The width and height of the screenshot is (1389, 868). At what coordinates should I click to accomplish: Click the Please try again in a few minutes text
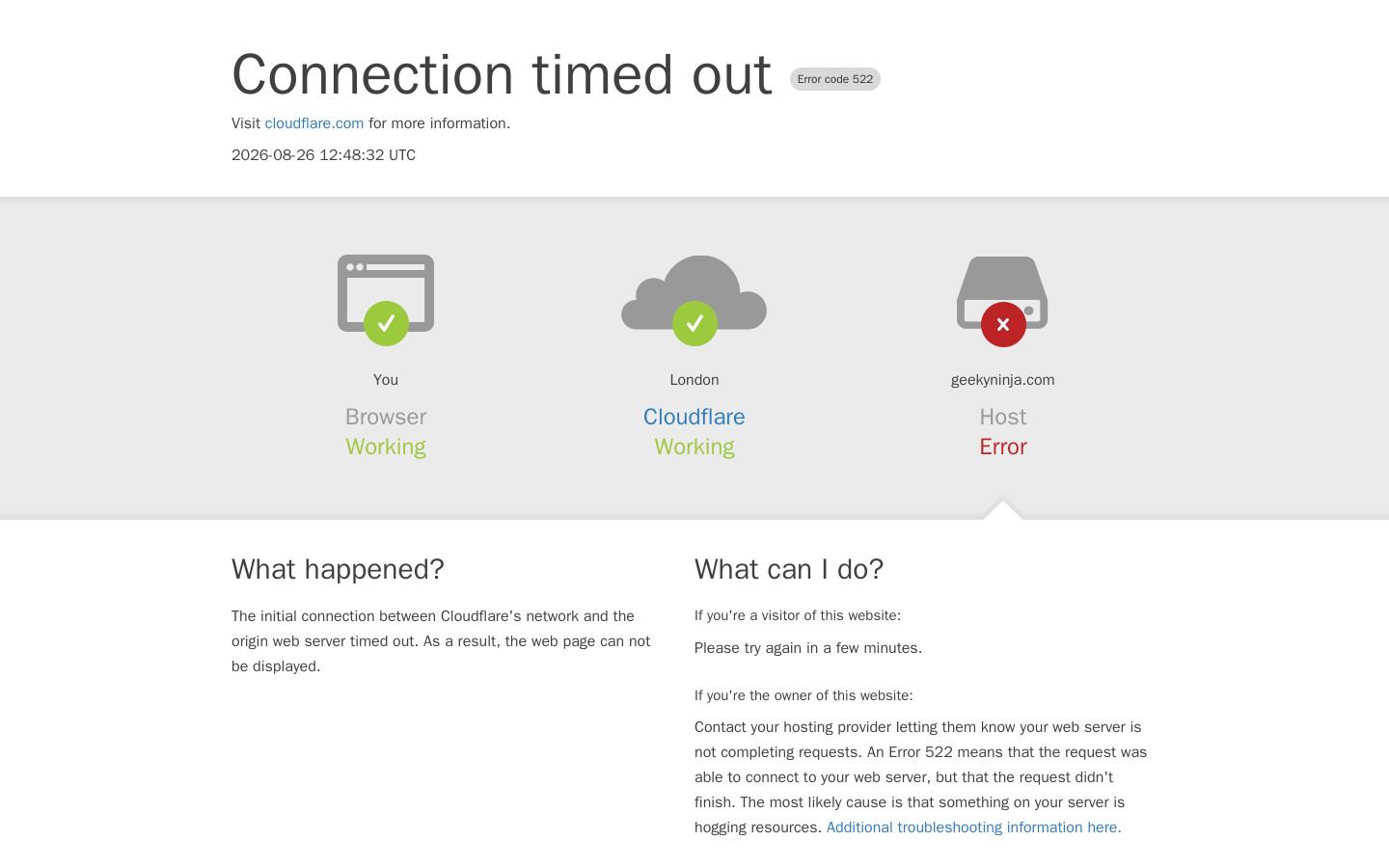pos(808,648)
